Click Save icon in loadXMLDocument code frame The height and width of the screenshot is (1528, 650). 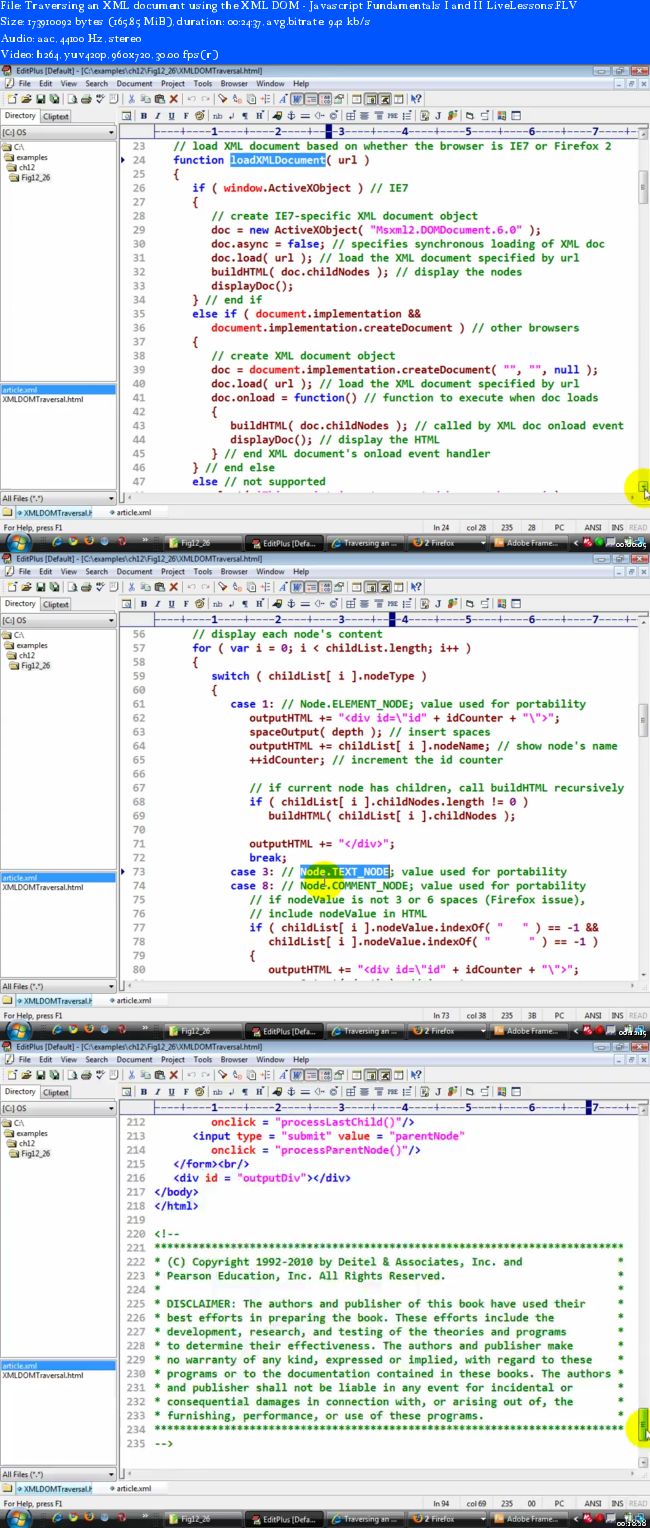(x=40, y=99)
